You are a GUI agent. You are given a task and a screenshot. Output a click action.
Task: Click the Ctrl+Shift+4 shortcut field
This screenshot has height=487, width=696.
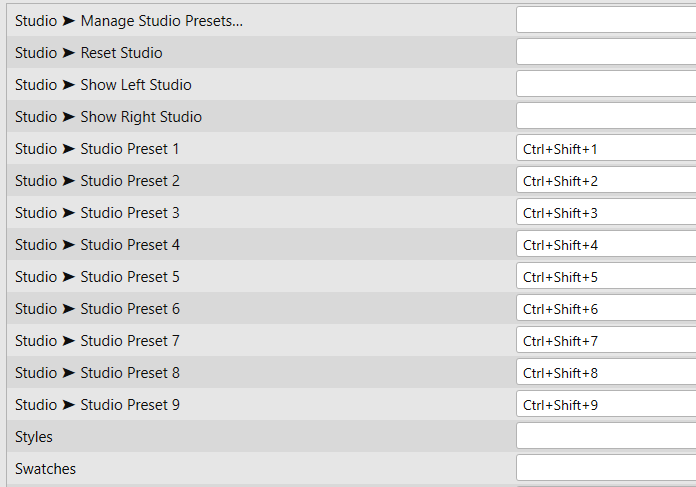606,245
